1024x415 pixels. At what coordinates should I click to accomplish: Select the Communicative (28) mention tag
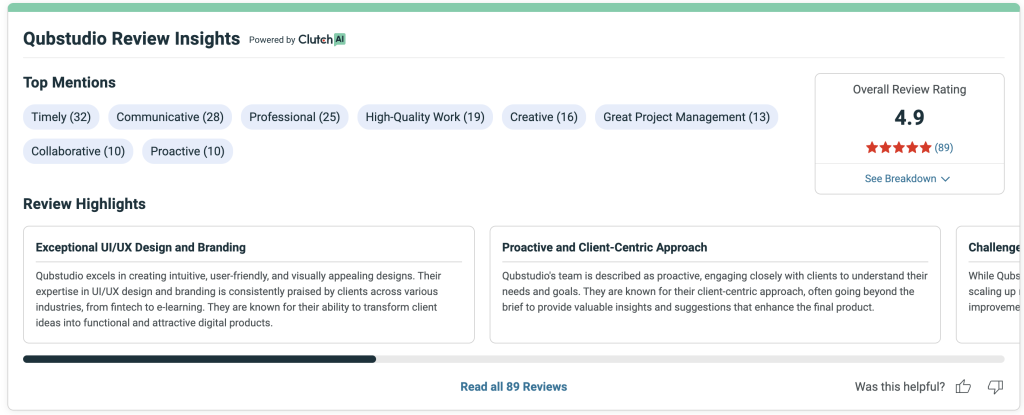[x=170, y=117]
